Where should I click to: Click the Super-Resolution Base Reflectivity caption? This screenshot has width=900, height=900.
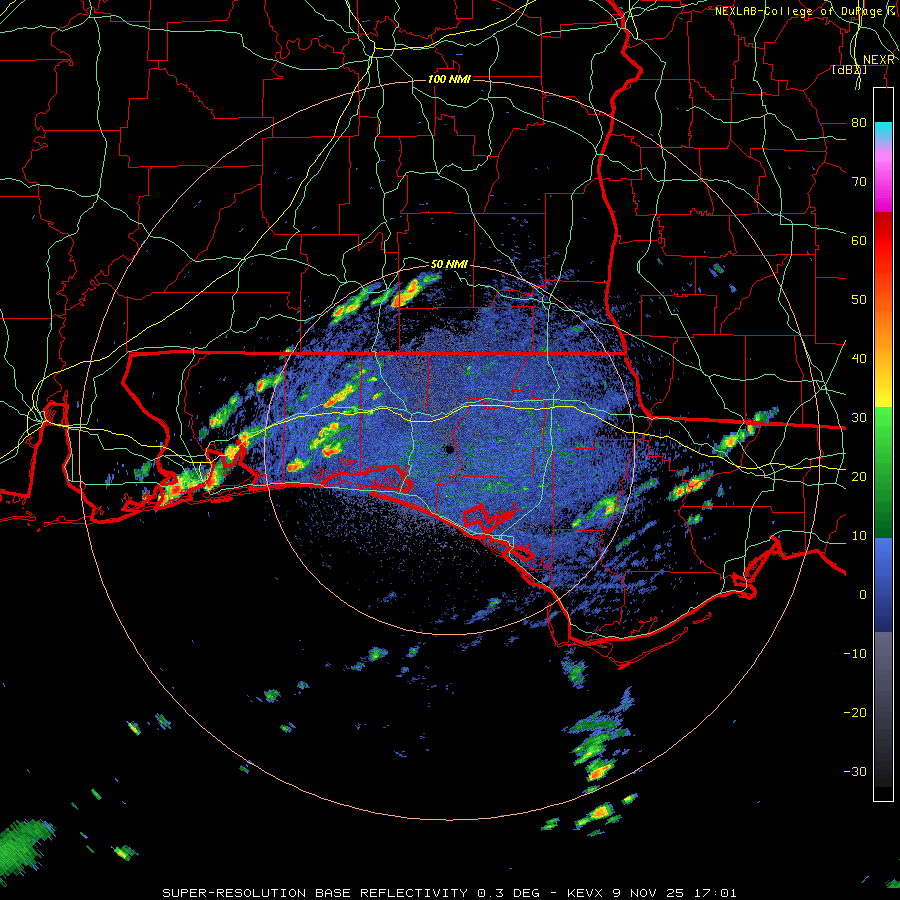pos(449,893)
